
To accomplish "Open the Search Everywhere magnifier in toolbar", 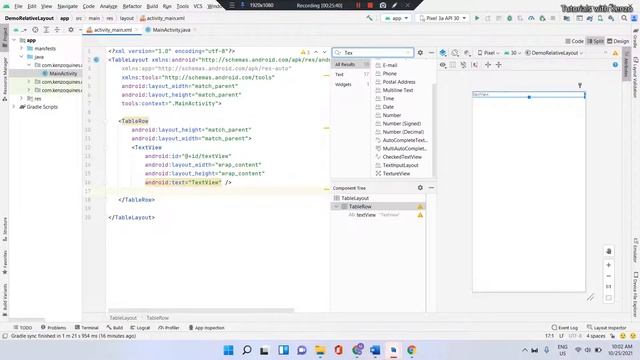I will coord(624,18).
